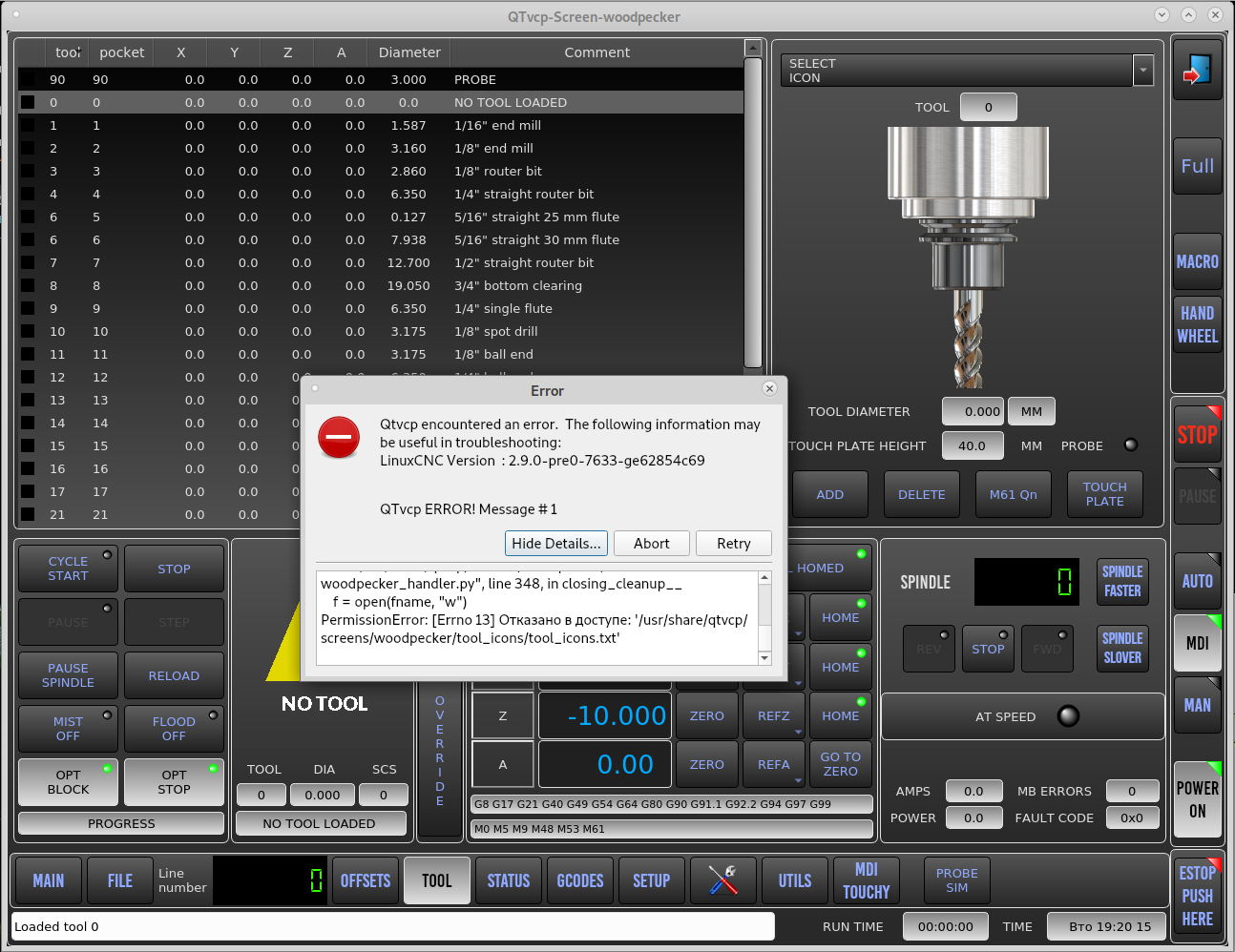Click the exit door icon button
This screenshot has width=1235, height=952.
(1197, 70)
